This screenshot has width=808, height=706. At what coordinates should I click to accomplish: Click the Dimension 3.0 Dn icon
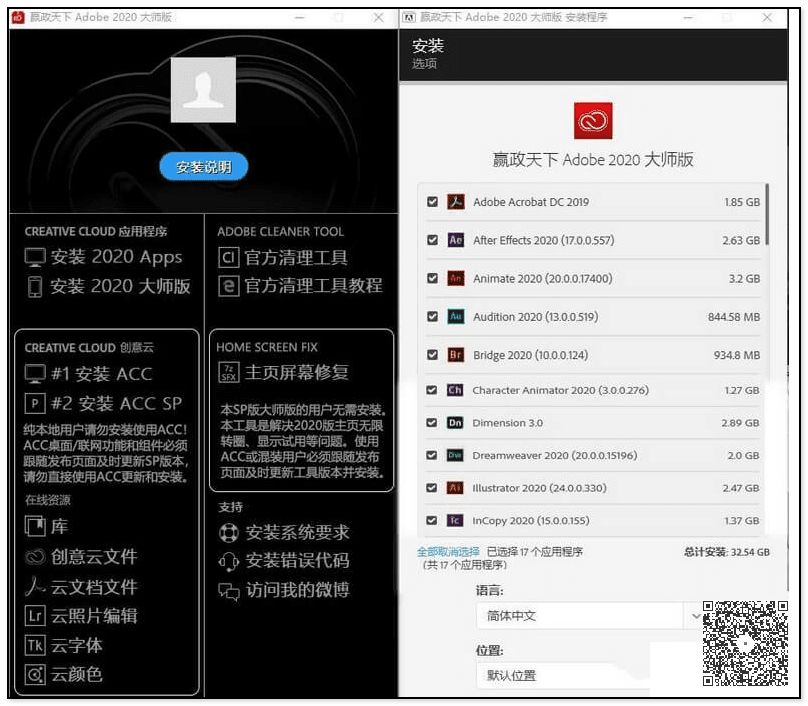pyautogui.click(x=454, y=423)
